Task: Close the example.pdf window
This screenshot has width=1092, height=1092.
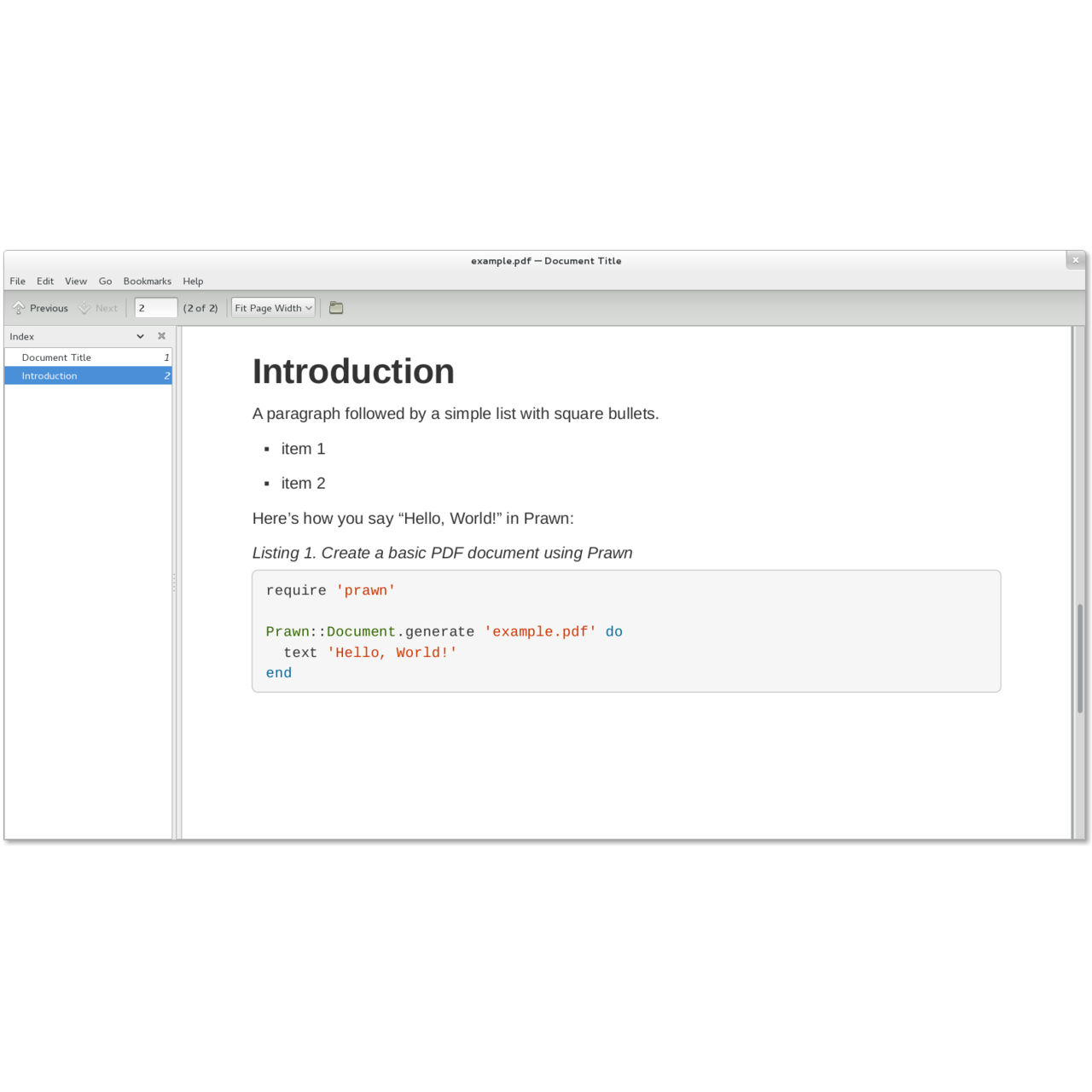Action: (x=1075, y=260)
